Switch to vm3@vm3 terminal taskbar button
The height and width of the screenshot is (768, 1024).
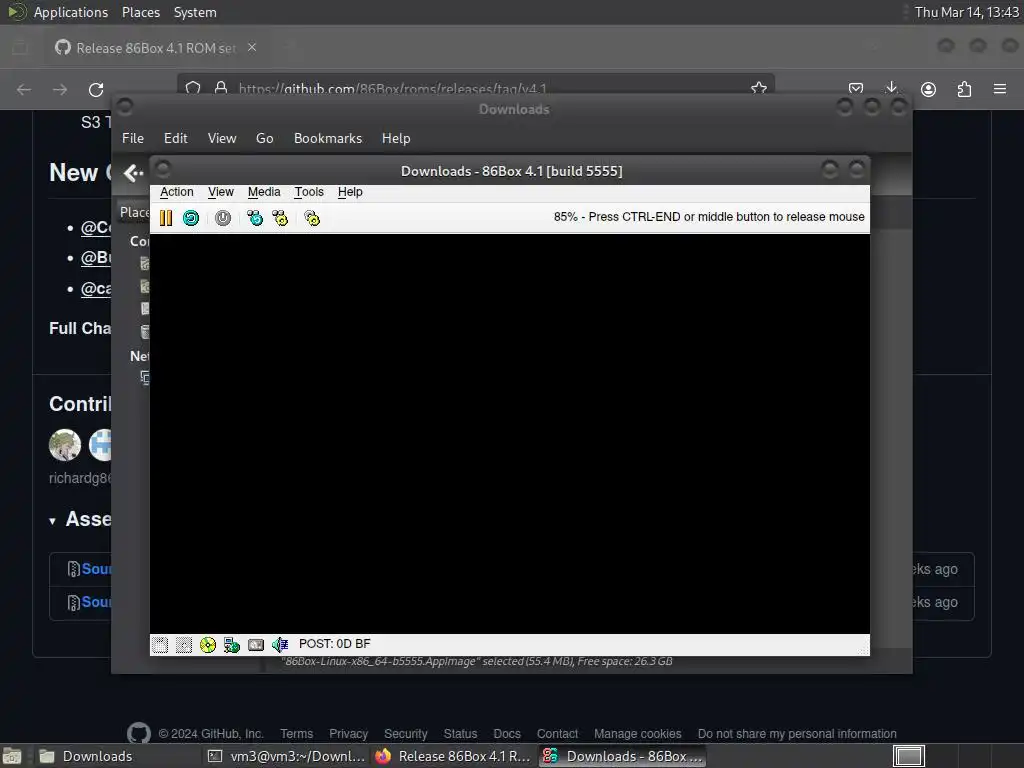tap(285, 756)
